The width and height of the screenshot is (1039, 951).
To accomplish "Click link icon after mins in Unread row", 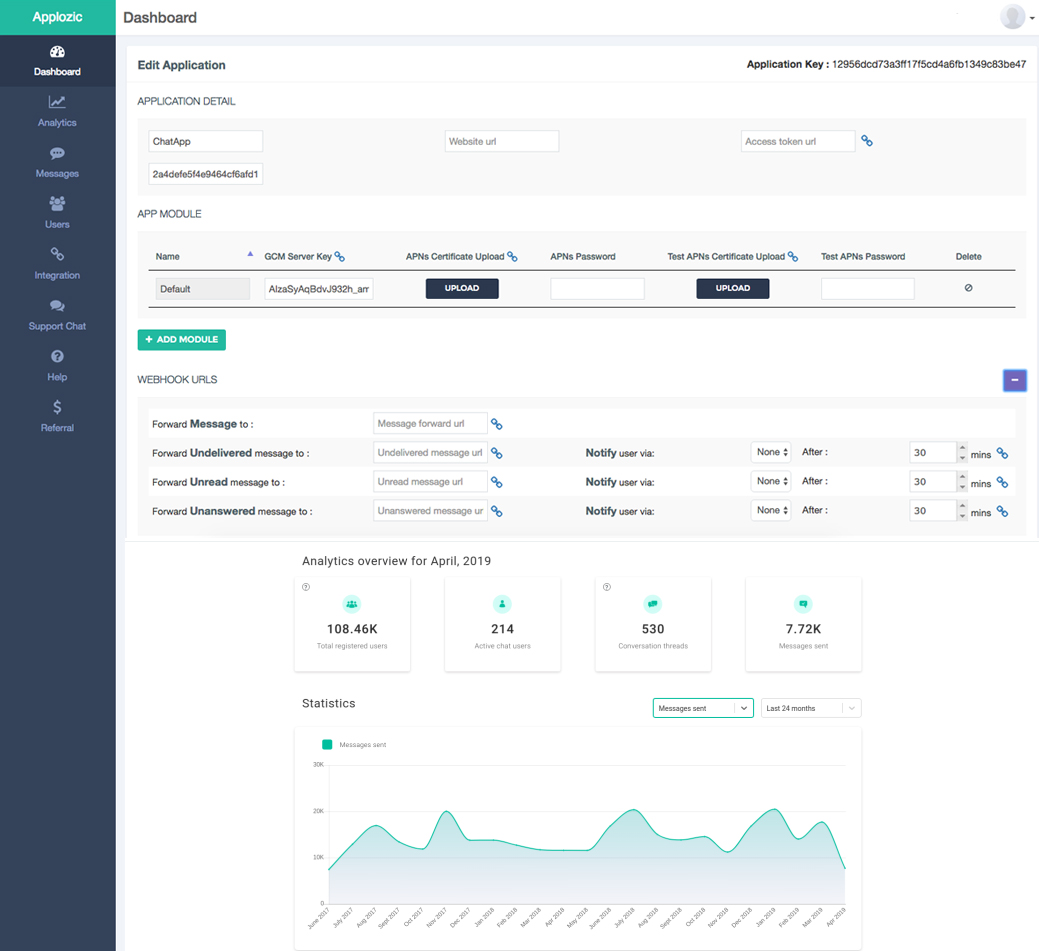I will (x=1003, y=482).
